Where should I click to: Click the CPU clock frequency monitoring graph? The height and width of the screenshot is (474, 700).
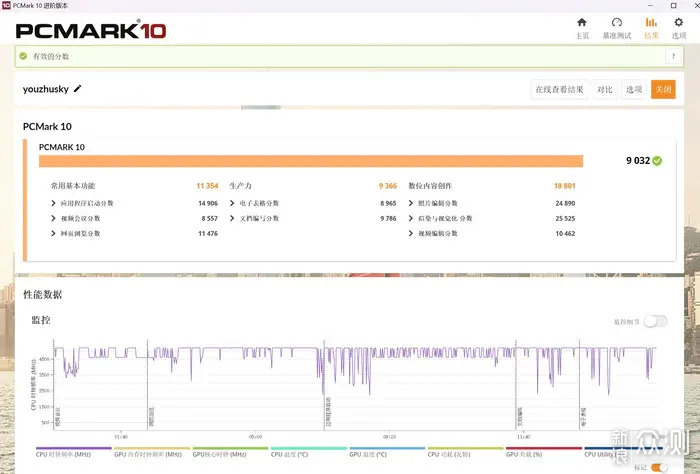tap(355, 385)
